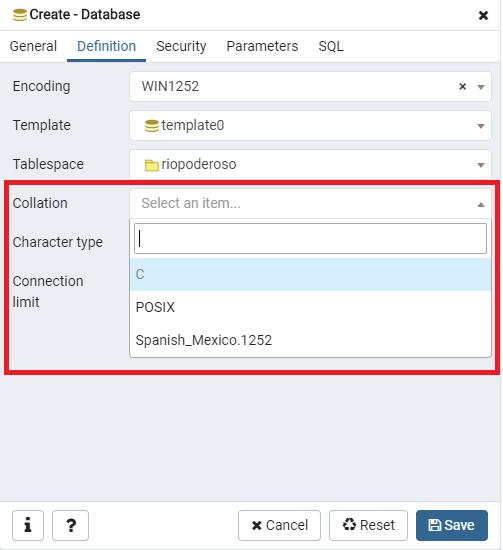This screenshot has height=550, width=503.
Task: Open the Security tab
Action: (181, 46)
